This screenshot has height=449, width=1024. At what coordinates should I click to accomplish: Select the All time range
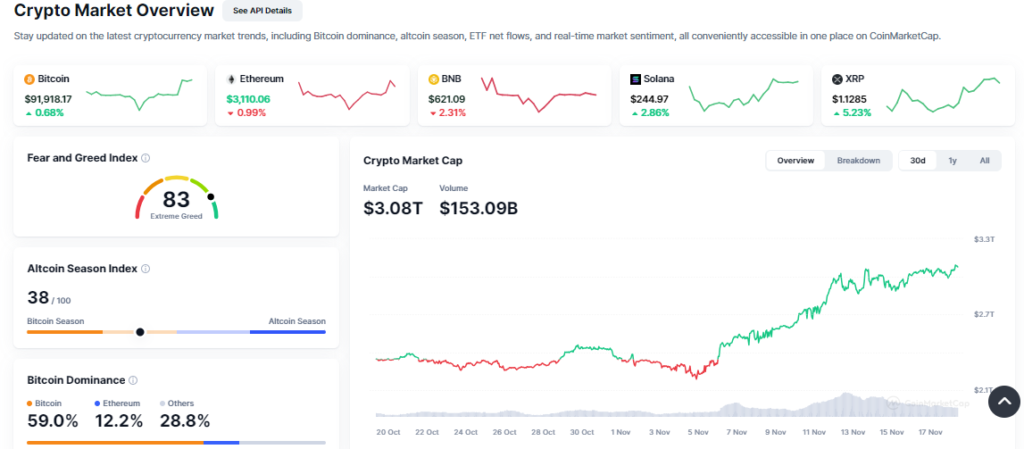click(984, 161)
